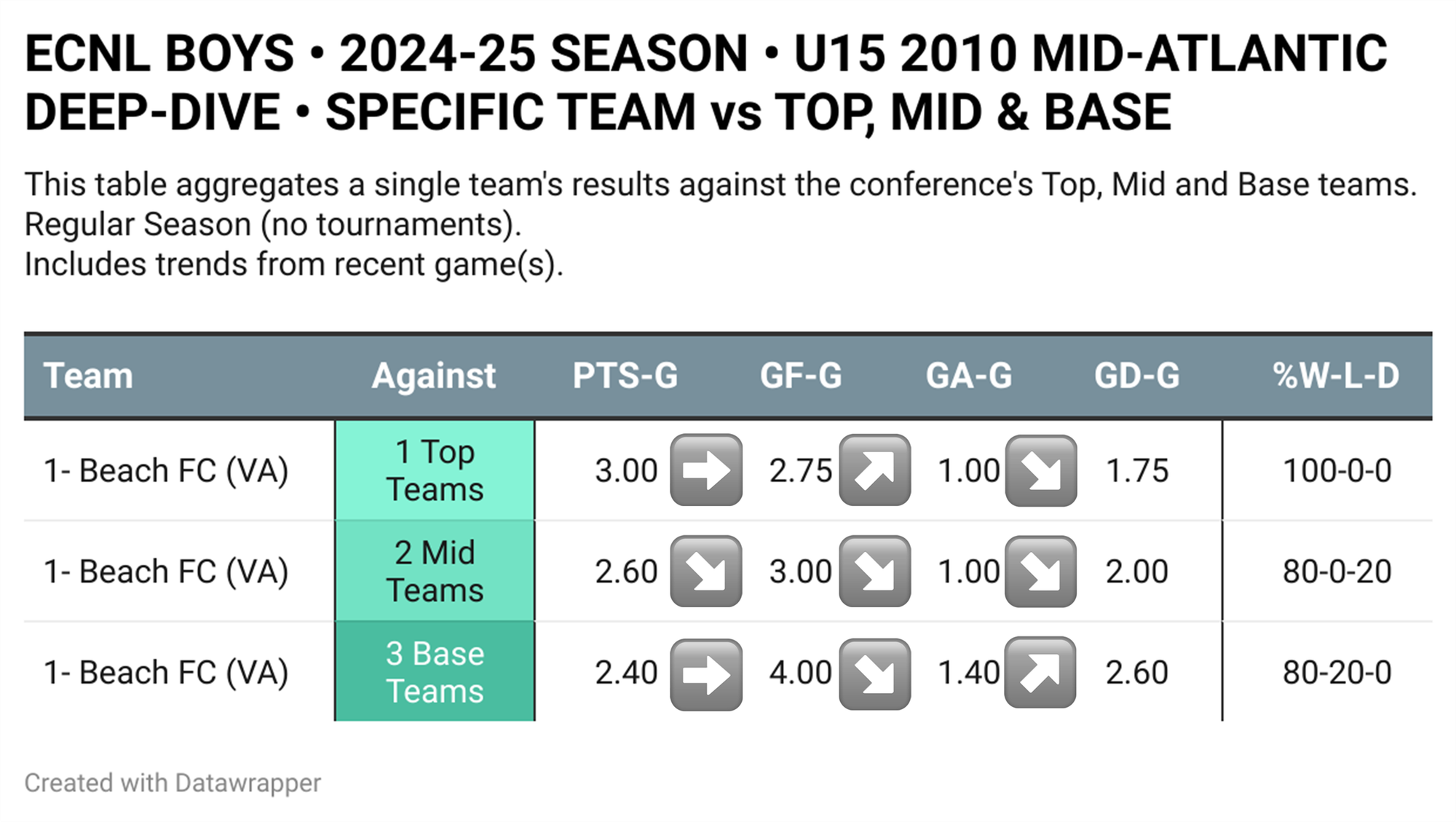Click the down-right arrow beside GA-G 1.00 in Top Teams row
The height and width of the screenshot is (822, 1456).
[1041, 470]
